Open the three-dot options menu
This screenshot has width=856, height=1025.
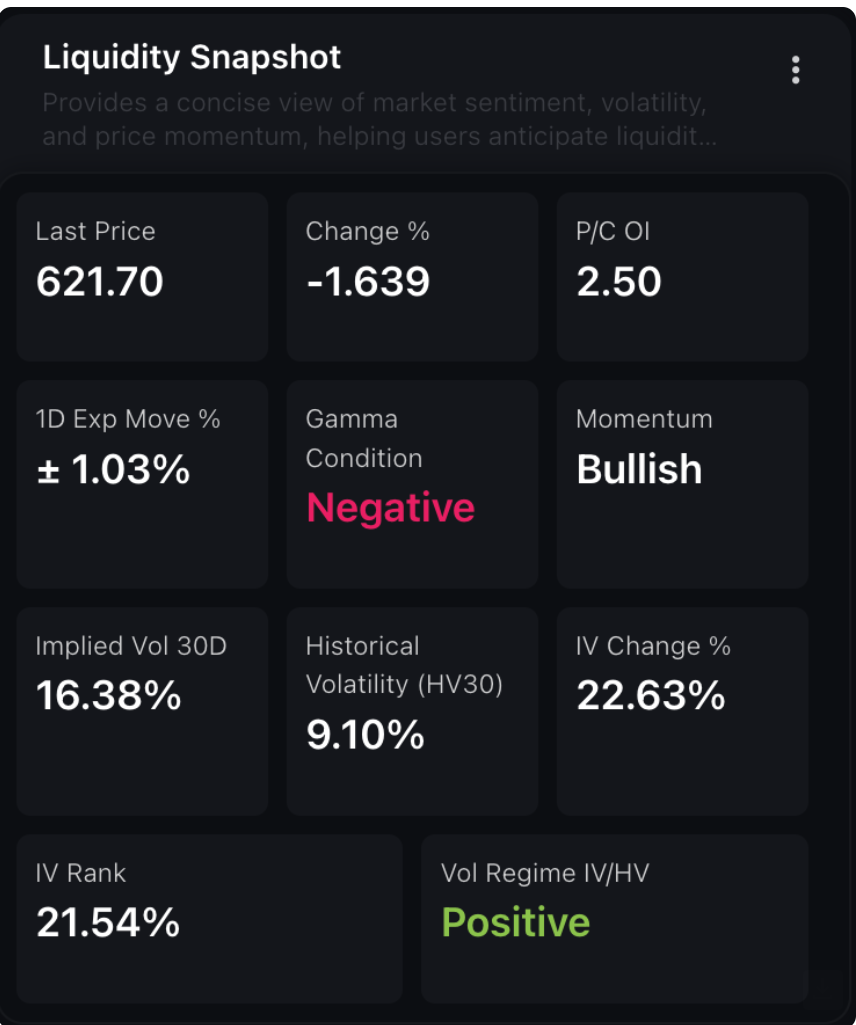point(795,70)
